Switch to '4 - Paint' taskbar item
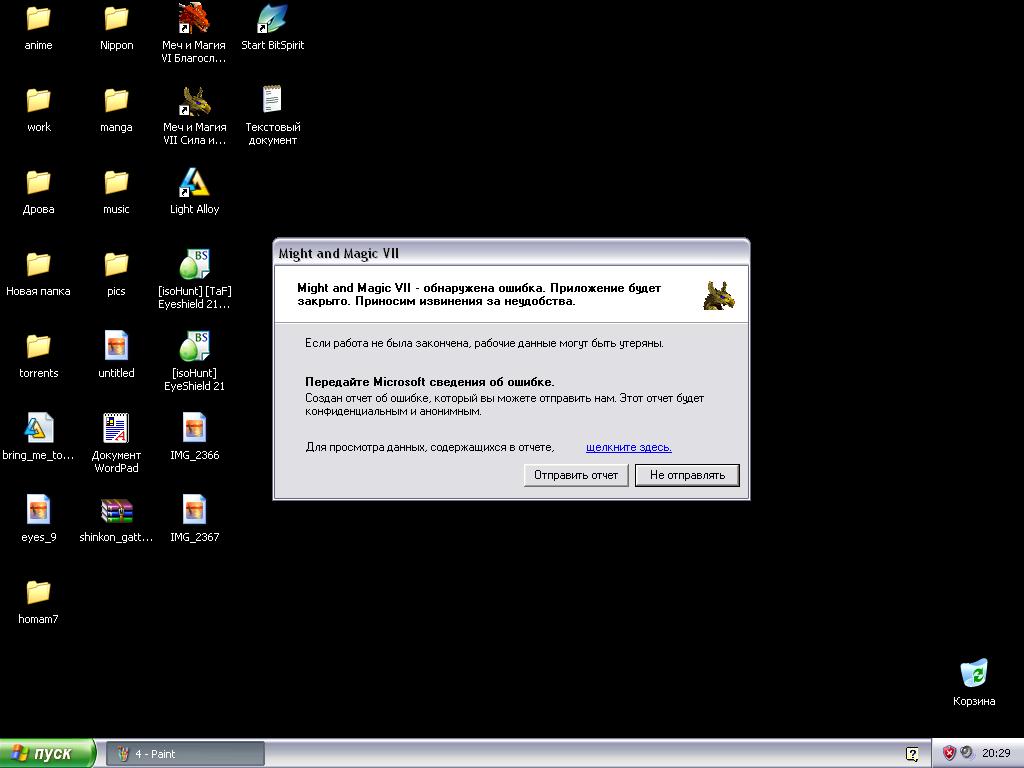 coord(185,753)
